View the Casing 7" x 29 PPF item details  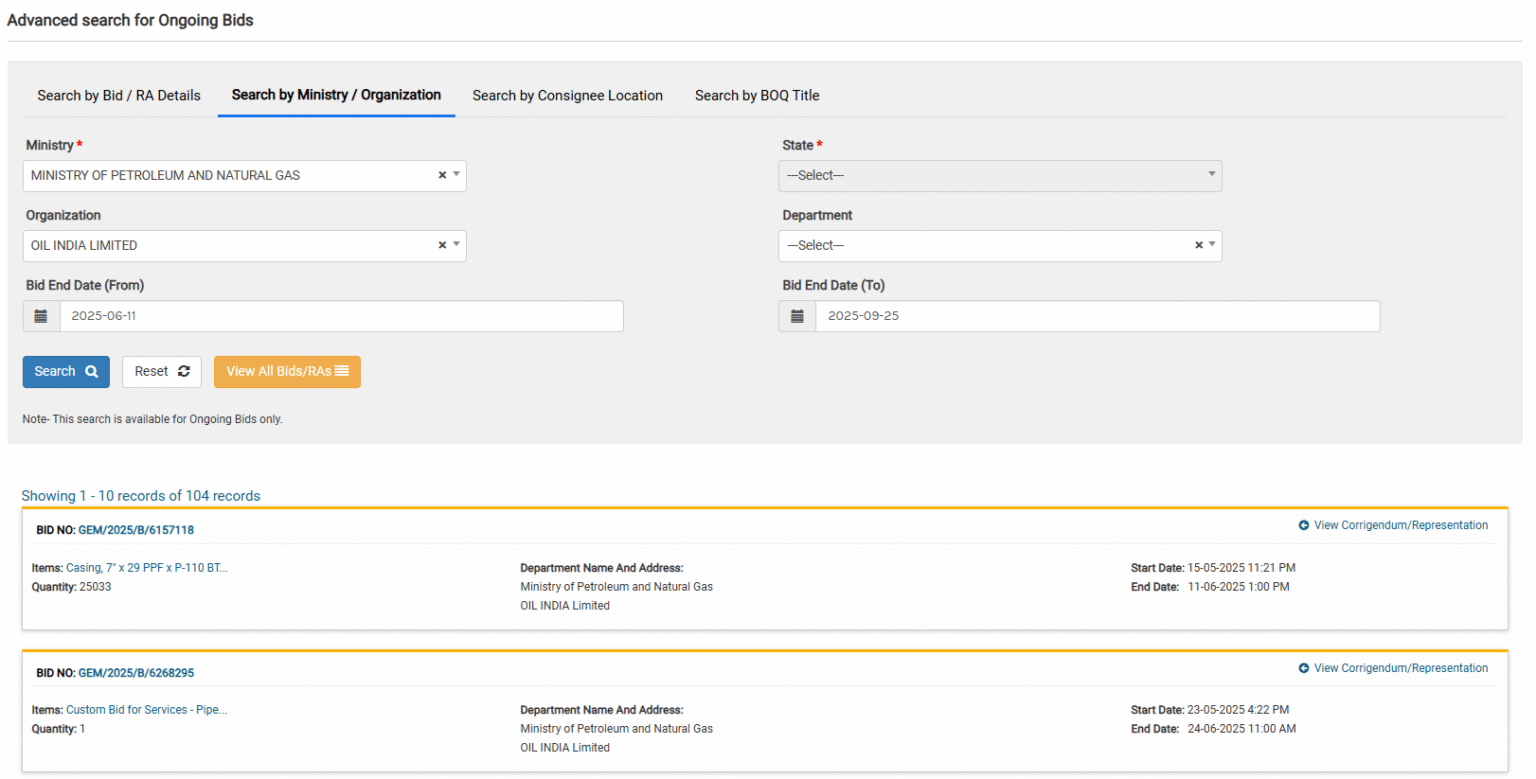[147, 567]
